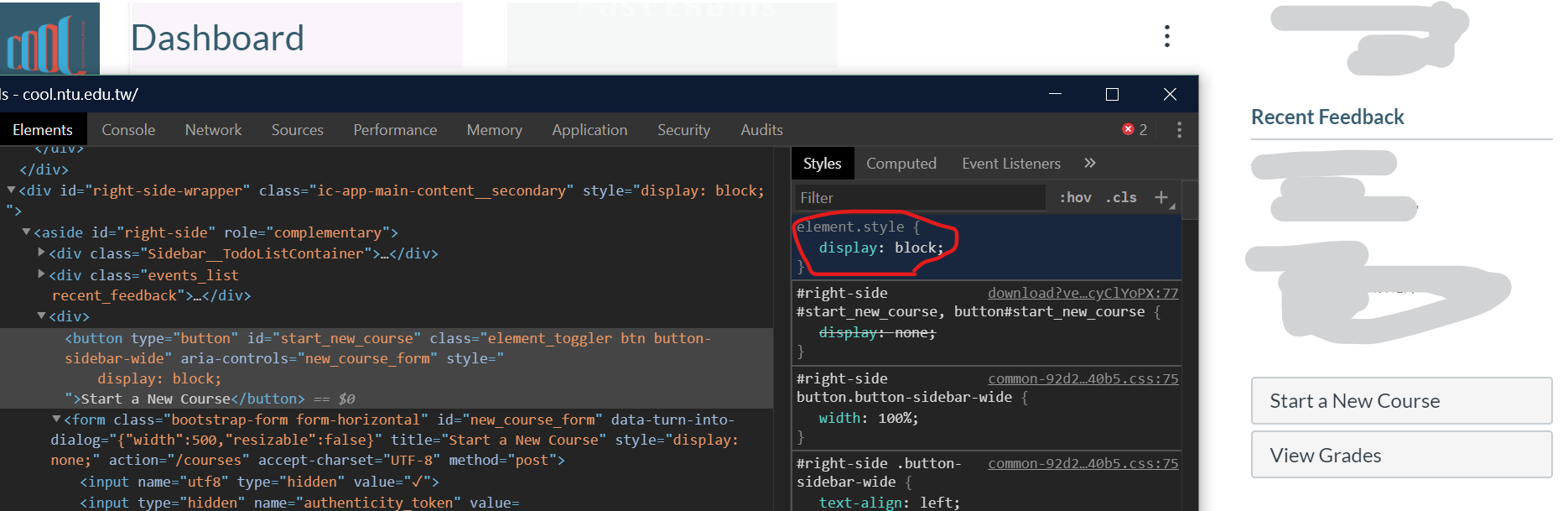The image size is (1568, 511).
Task: Click the Recent Feedback heading
Action: pyautogui.click(x=1327, y=117)
